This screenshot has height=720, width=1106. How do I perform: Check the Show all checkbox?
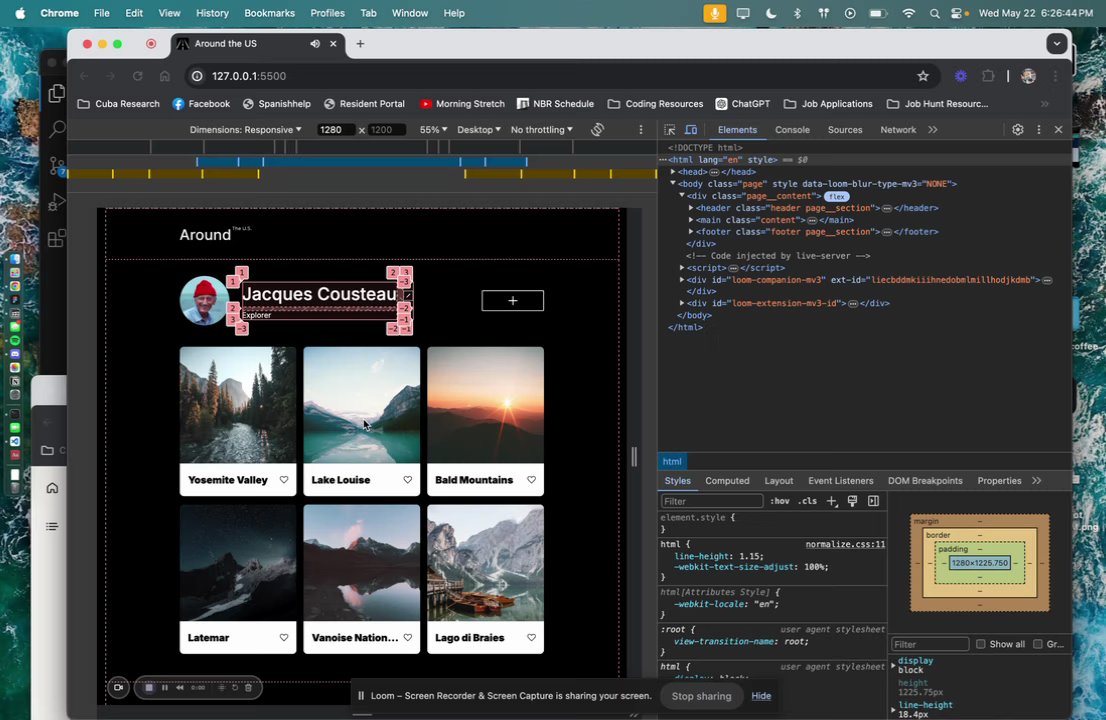(x=981, y=644)
